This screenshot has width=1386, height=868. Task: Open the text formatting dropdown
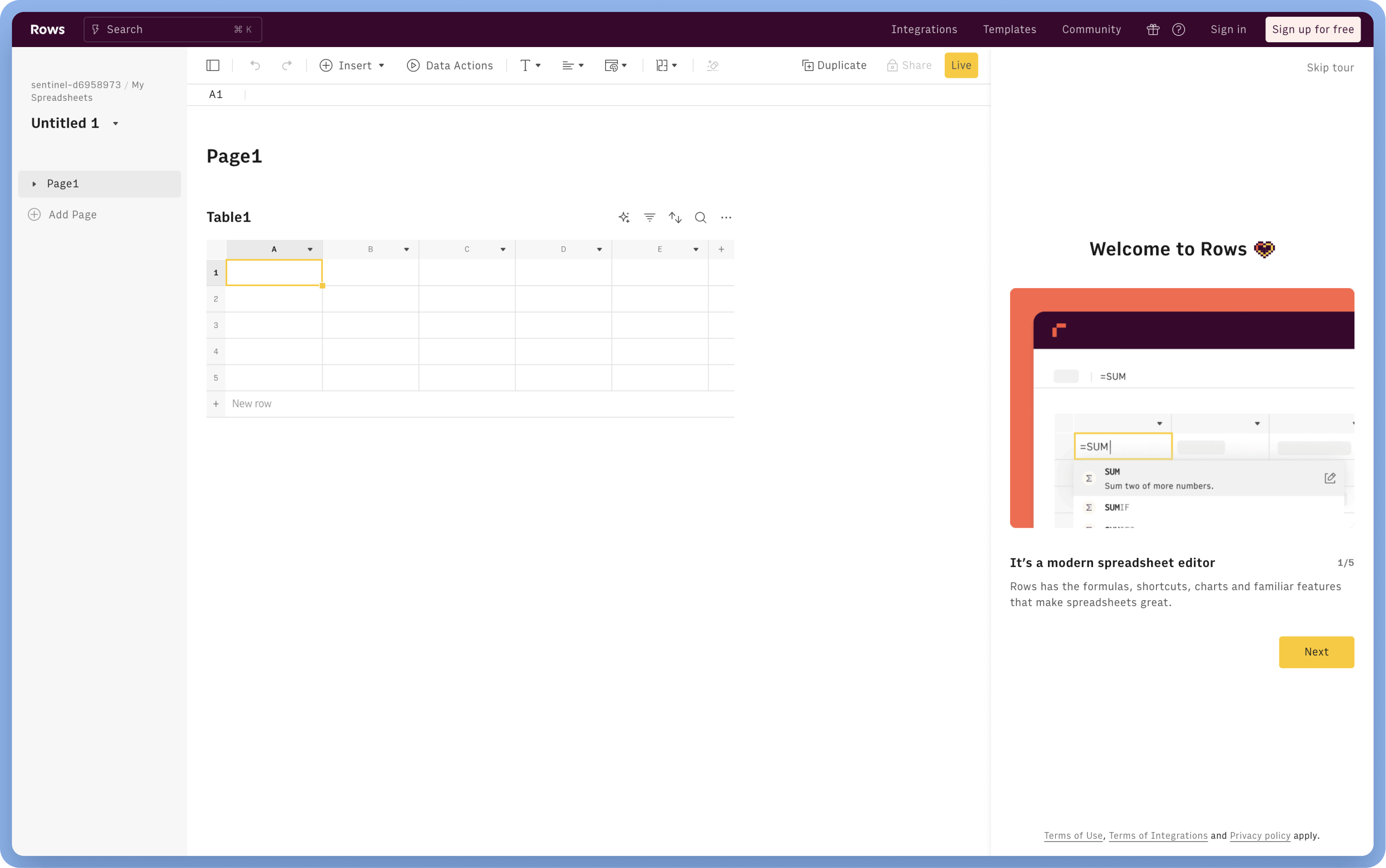point(530,65)
